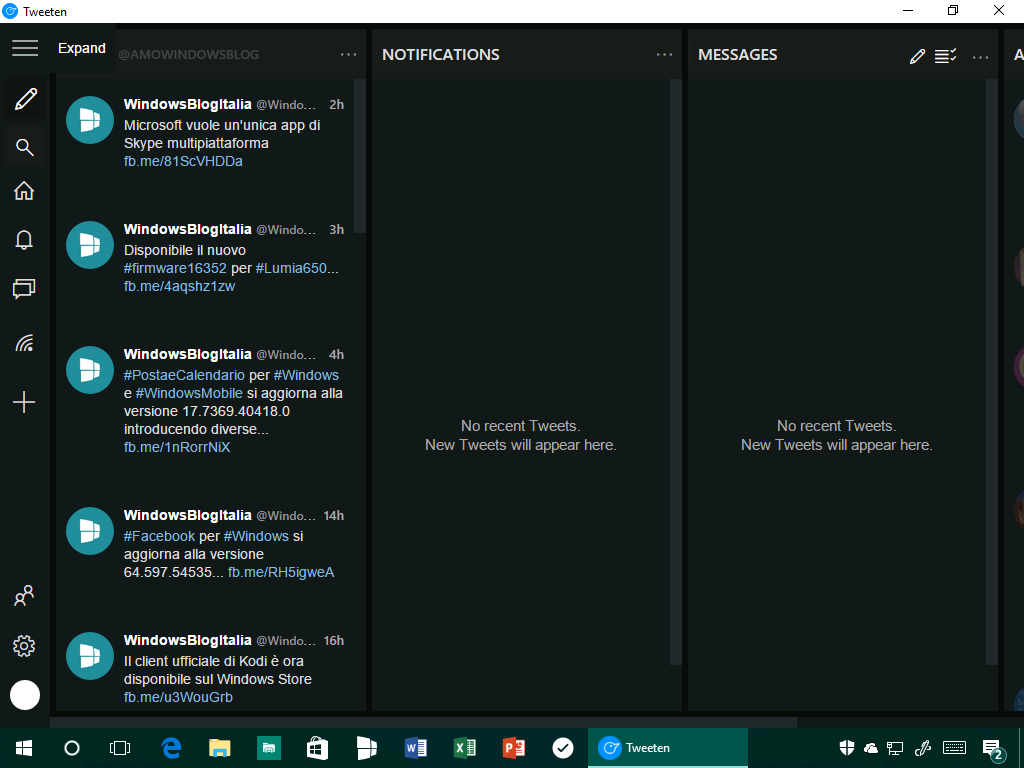The height and width of the screenshot is (768, 1024).
Task: Open WindowsBlogItalia name on 2h tweet
Action: click(188, 104)
